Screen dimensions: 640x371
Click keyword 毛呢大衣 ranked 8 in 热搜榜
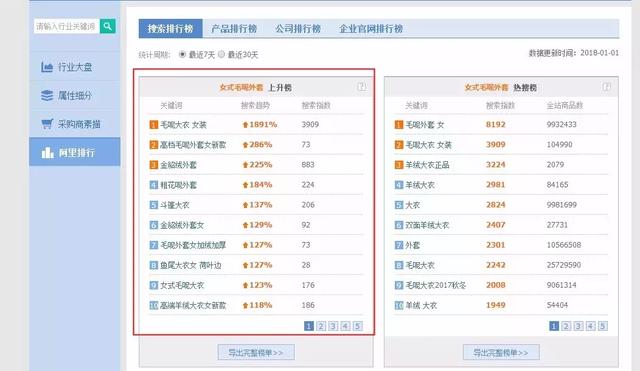[420, 265]
